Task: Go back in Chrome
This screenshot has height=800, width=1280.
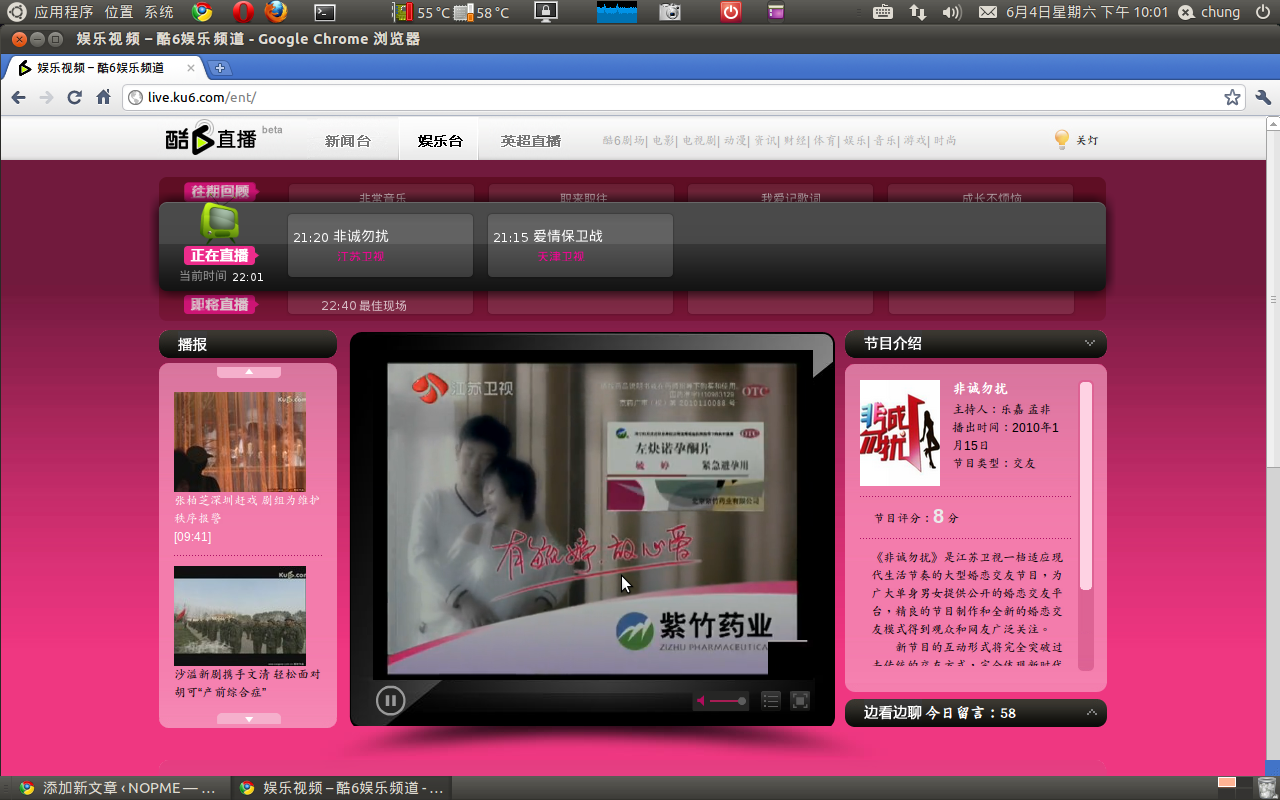Action: pos(18,97)
